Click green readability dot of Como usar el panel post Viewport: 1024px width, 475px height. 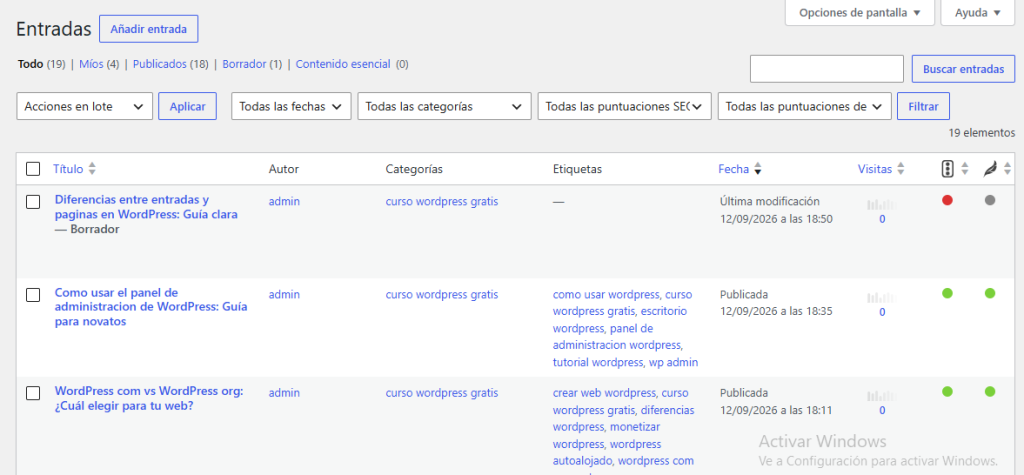[x=990, y=293]
